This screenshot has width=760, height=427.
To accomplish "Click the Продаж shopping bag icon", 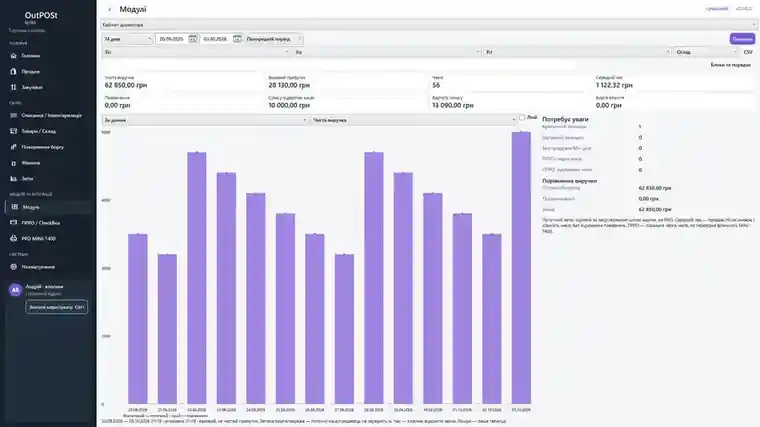I will [x=14, y=71].
